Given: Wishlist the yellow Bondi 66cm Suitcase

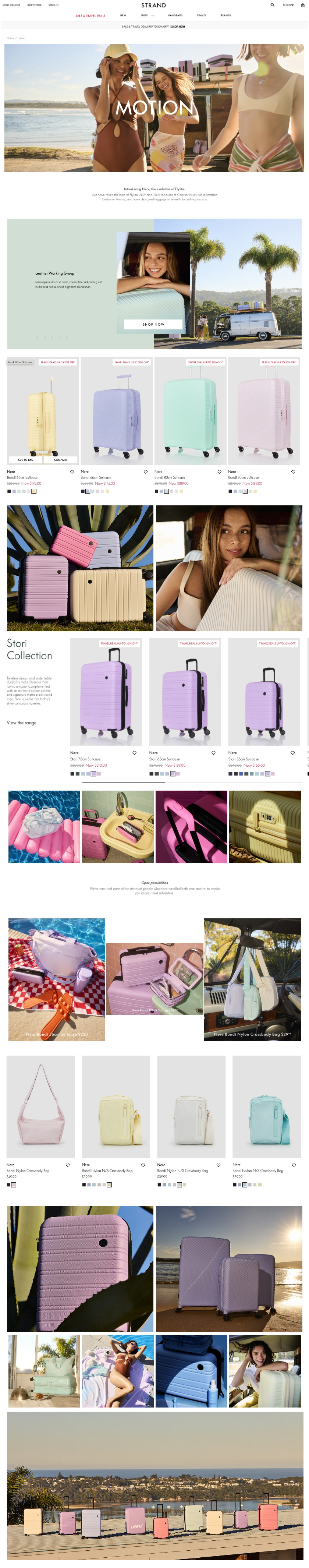Looking at the screenshot, I should (x=72, y=472).
